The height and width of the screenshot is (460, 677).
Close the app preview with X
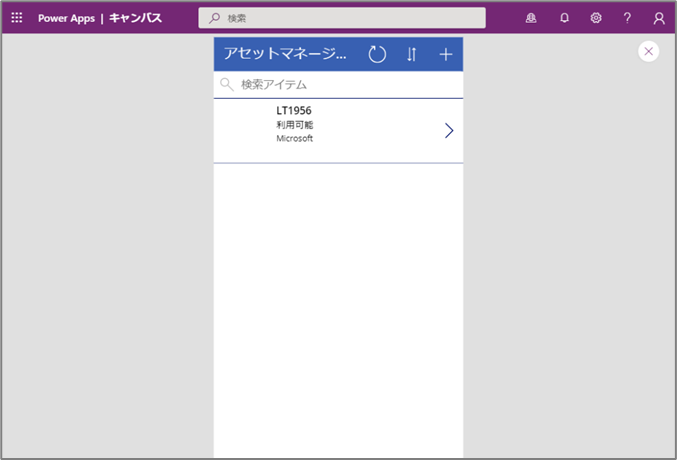pos(649,51)
